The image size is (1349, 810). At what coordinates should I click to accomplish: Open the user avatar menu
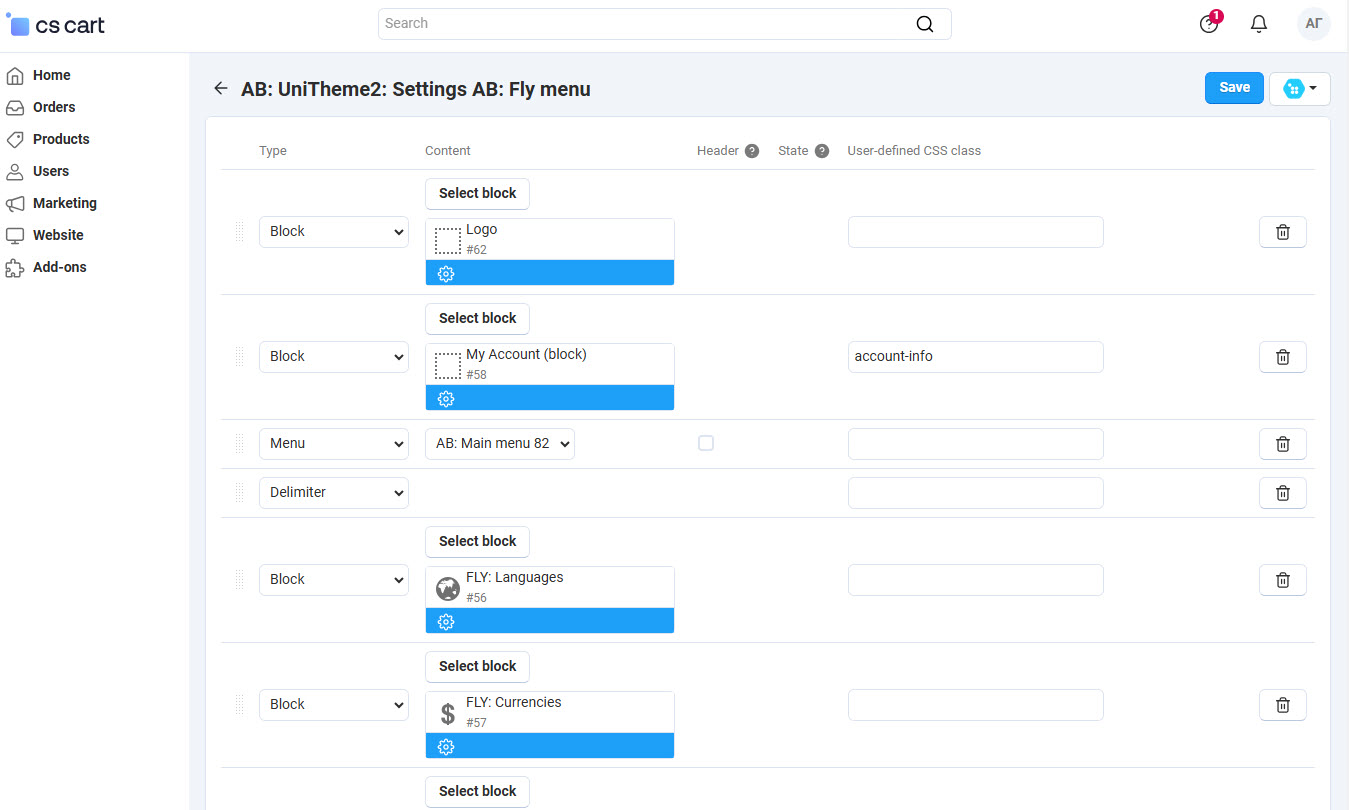click(1314, 24)
